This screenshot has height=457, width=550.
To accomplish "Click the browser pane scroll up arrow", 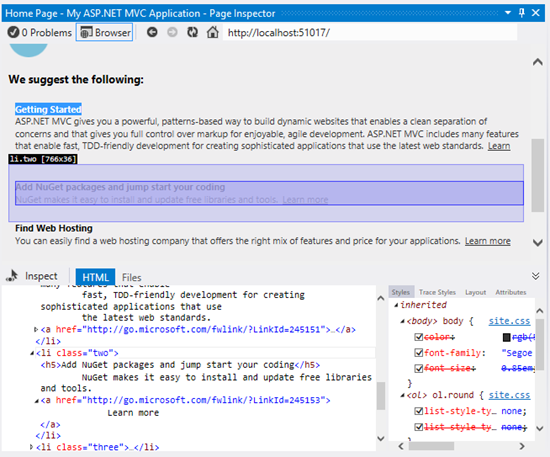I will point(537,62).
